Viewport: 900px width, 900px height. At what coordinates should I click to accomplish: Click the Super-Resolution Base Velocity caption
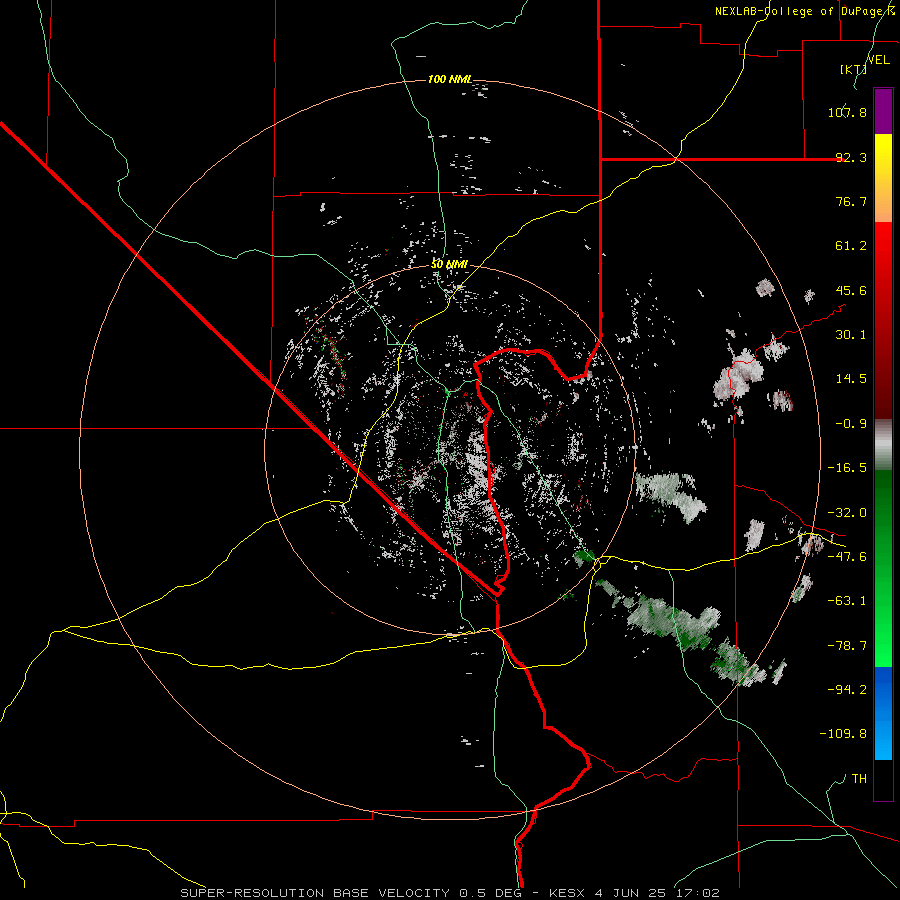[x=450, y=893]
